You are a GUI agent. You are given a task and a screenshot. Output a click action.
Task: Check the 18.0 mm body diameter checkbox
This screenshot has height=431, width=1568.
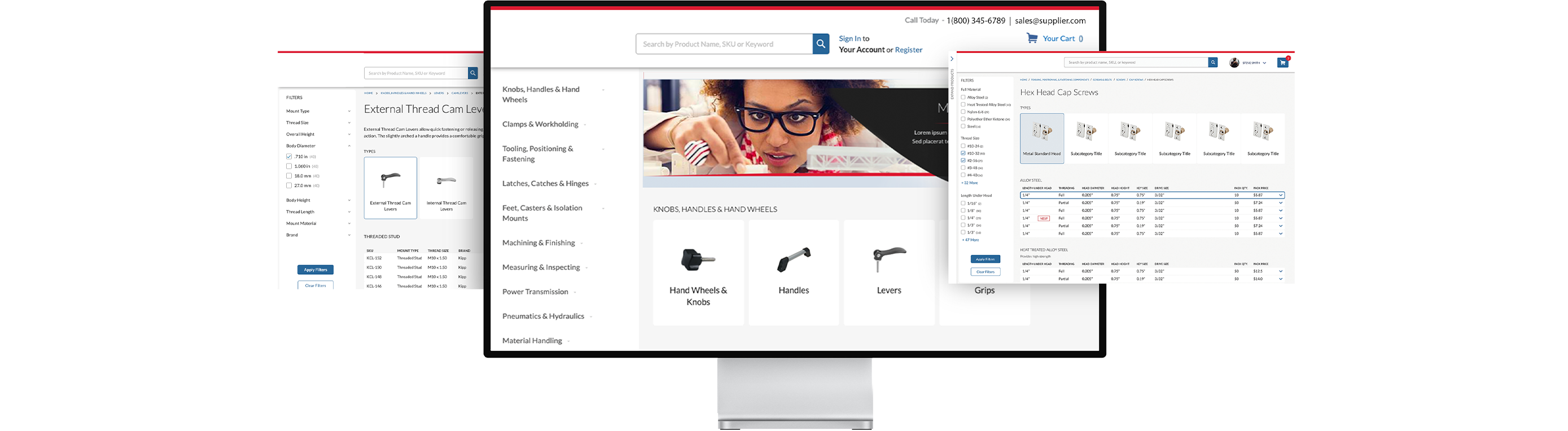click(289, 176)
